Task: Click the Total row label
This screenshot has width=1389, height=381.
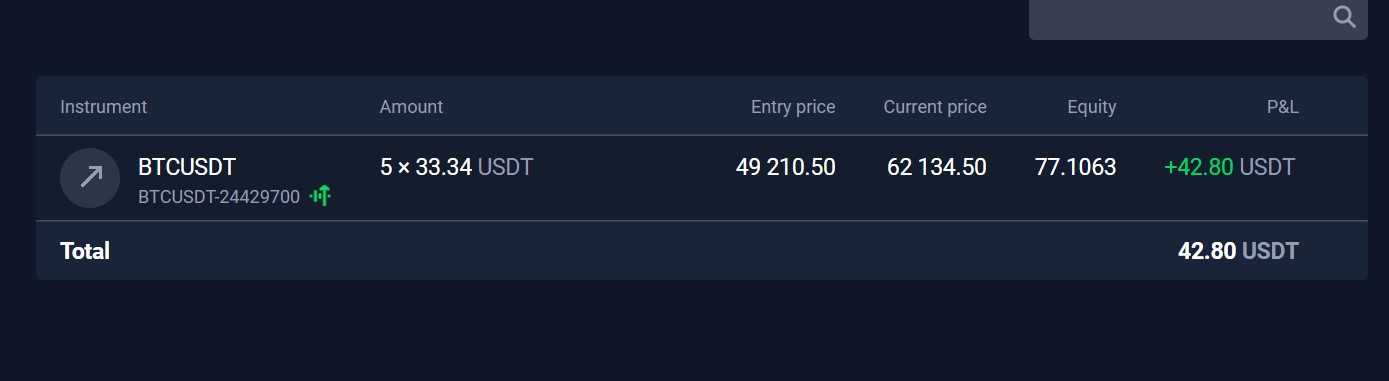Action: [x=85, y=251]
